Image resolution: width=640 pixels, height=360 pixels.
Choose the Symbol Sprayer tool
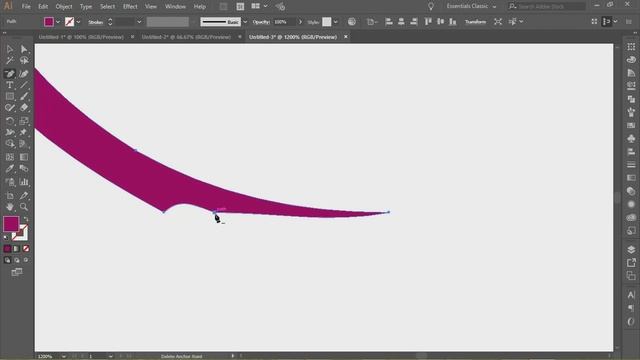[x=10, y=182]
